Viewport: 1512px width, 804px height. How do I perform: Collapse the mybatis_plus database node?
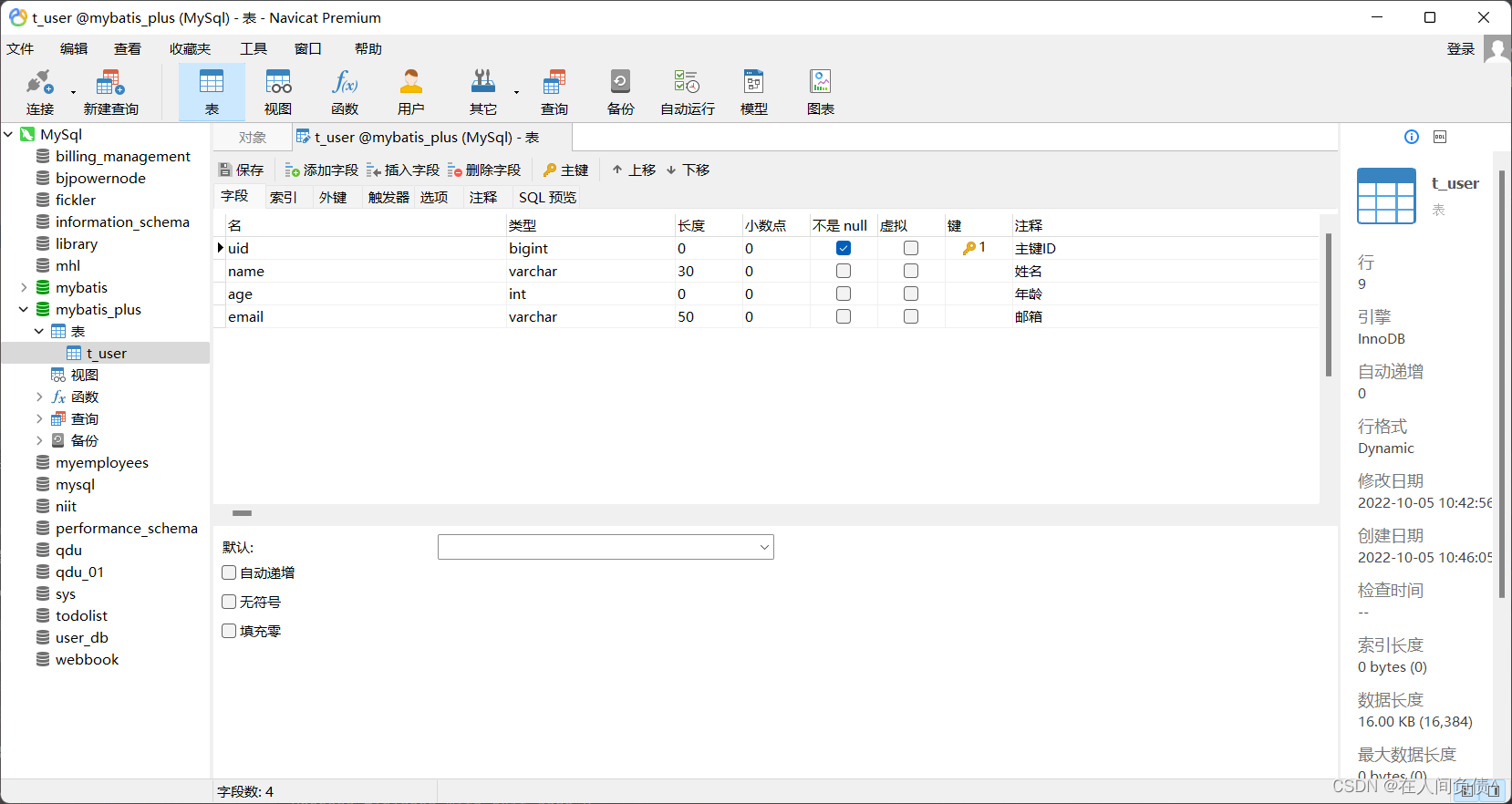pyautogui.click(x=24, y=309)
